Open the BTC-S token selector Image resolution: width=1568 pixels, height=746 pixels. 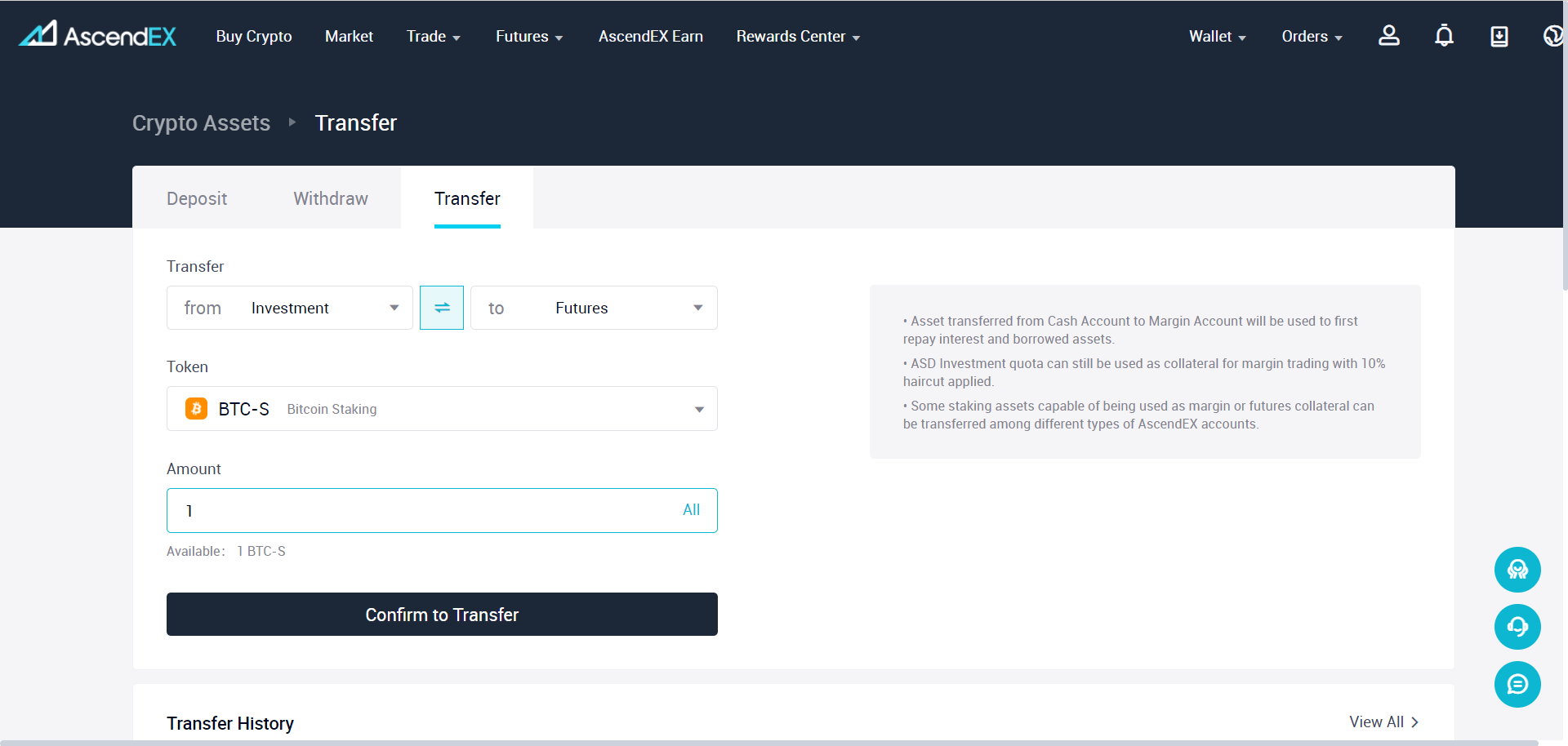click(442, 409)
